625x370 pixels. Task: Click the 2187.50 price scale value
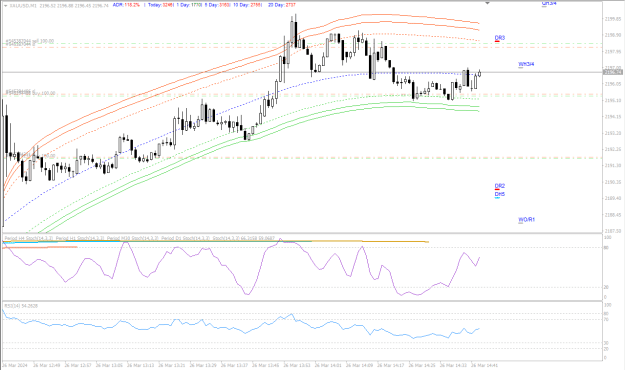(x=613, y=231)
